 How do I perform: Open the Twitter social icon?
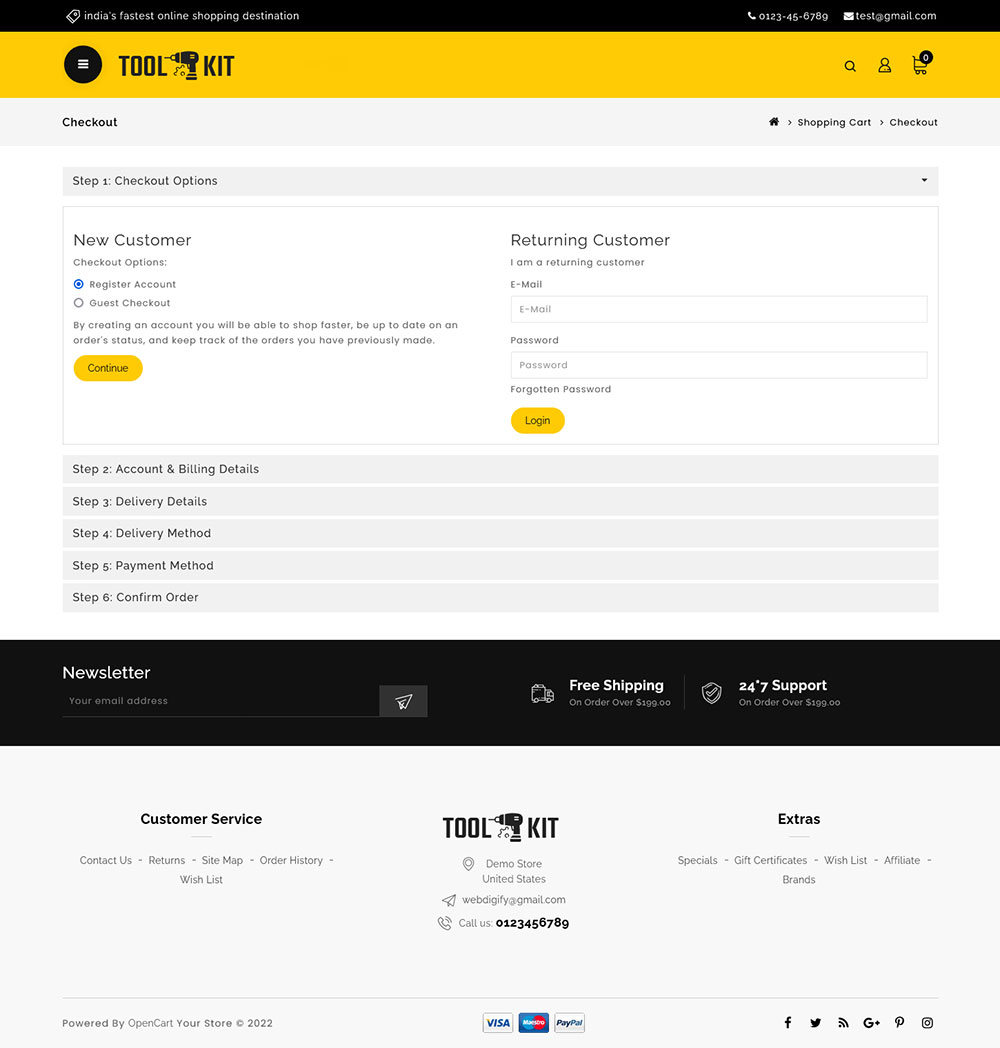tap(816, 1023)
